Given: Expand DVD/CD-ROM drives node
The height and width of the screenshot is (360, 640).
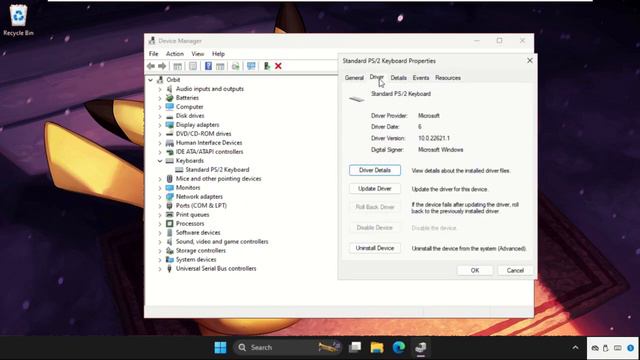Looking at the screenshot, I should [160, 134].
